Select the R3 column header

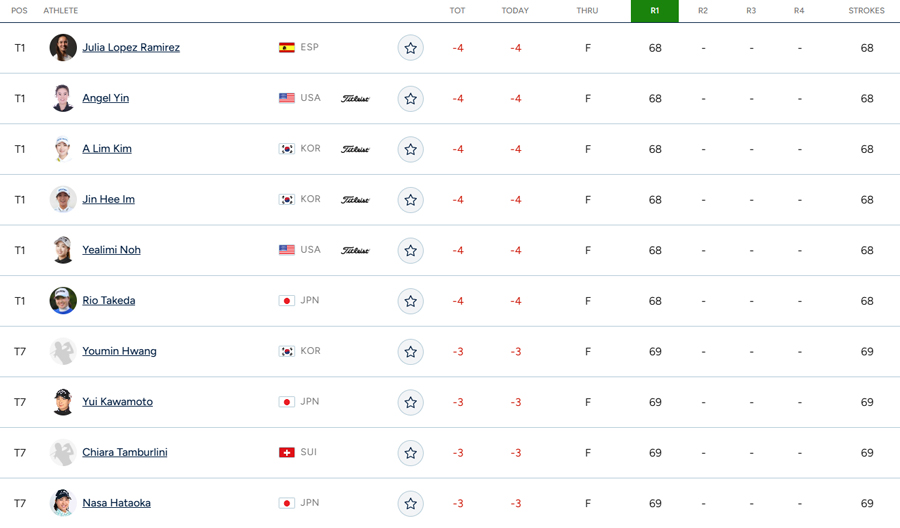coord(751,11)
